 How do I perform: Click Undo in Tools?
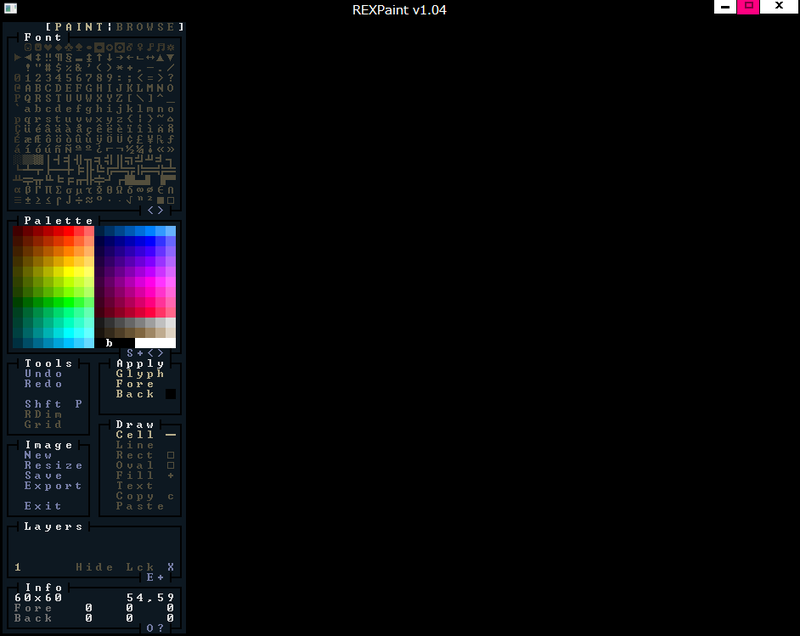click(x=43, y=374)
